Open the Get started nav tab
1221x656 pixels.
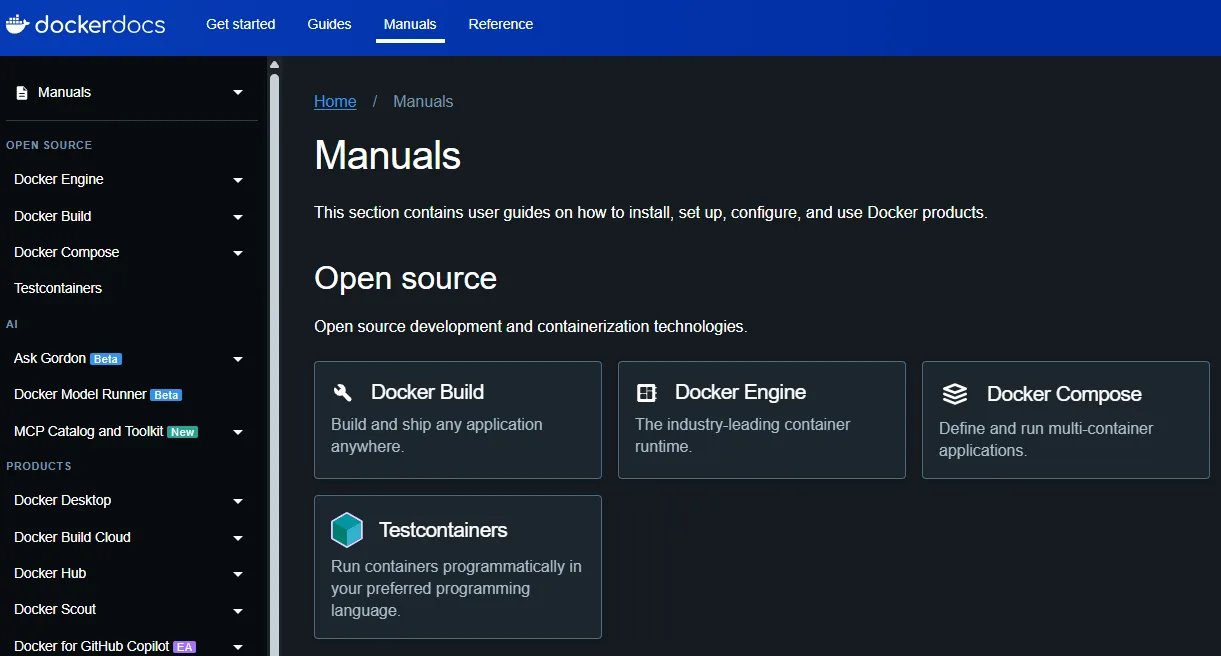click(241, 24)
